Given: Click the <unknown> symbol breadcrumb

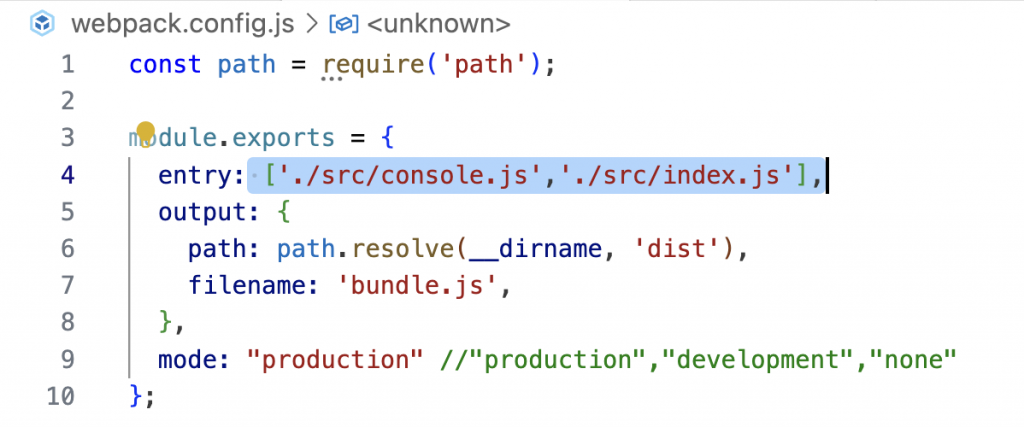Looking at the screenshot, I should (x=438, y=24).
